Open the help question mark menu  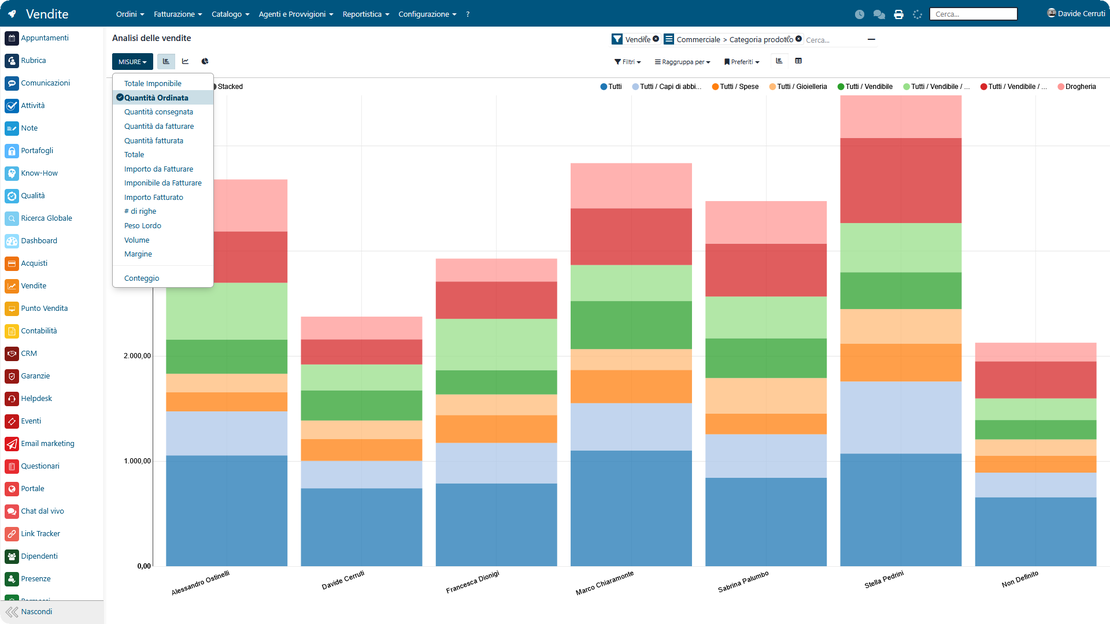click(468, 14)
